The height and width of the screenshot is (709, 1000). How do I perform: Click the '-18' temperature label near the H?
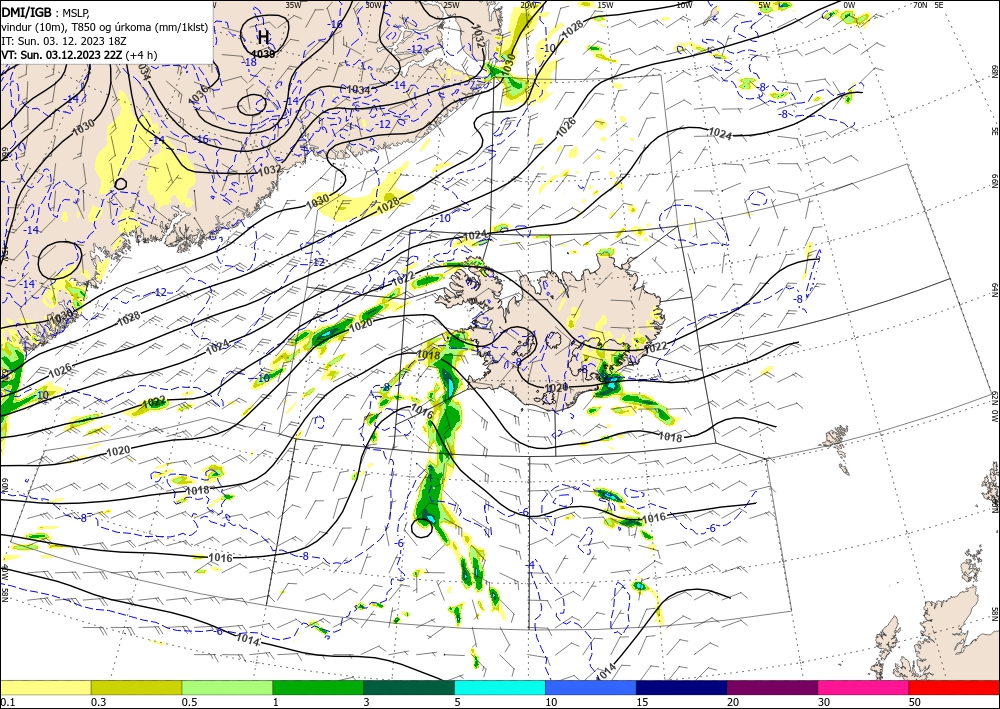[250, 62]
